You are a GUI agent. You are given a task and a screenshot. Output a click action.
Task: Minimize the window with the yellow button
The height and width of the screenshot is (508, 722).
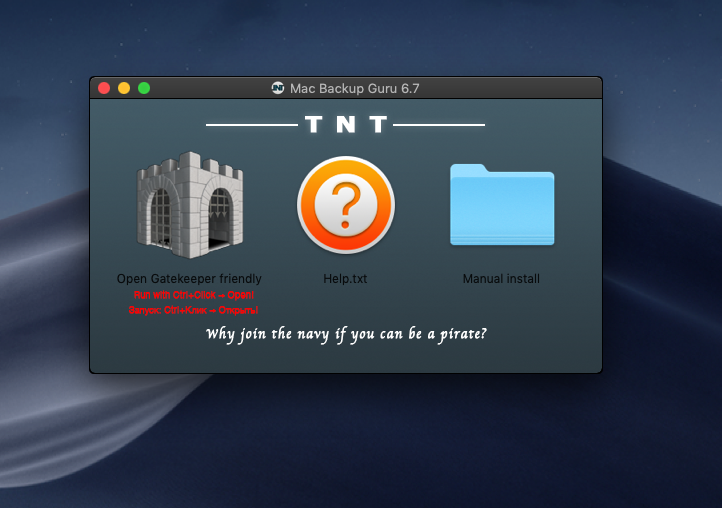tap(124, 88)
